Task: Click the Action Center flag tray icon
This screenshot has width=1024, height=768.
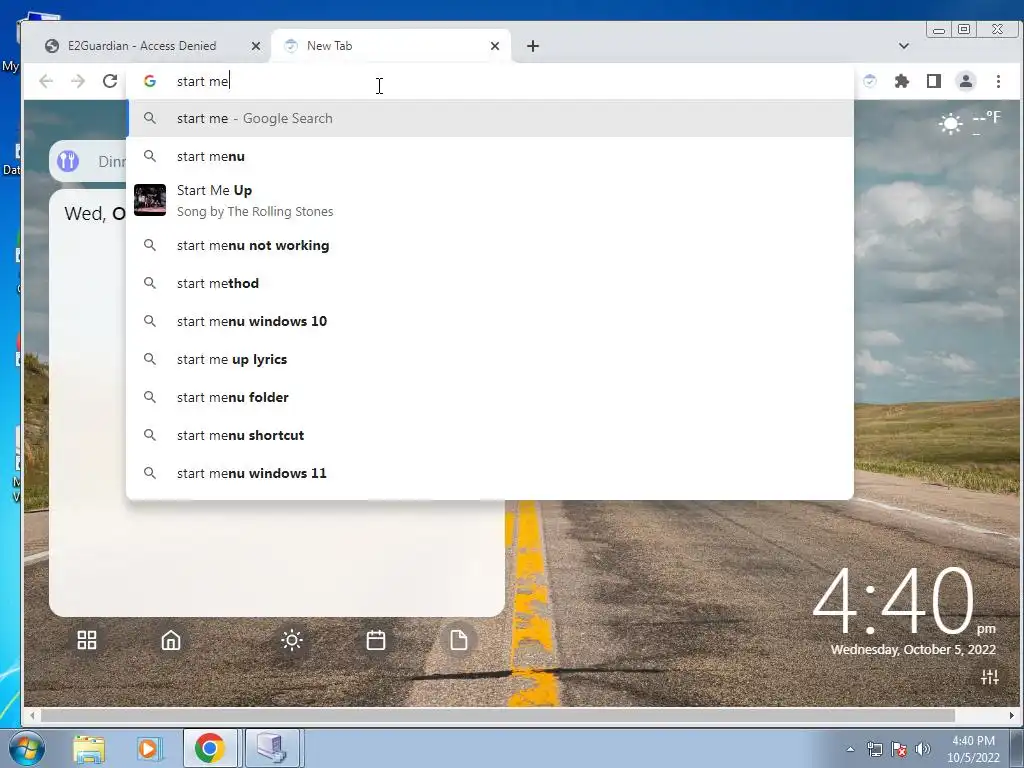Action: click(899, 749)
